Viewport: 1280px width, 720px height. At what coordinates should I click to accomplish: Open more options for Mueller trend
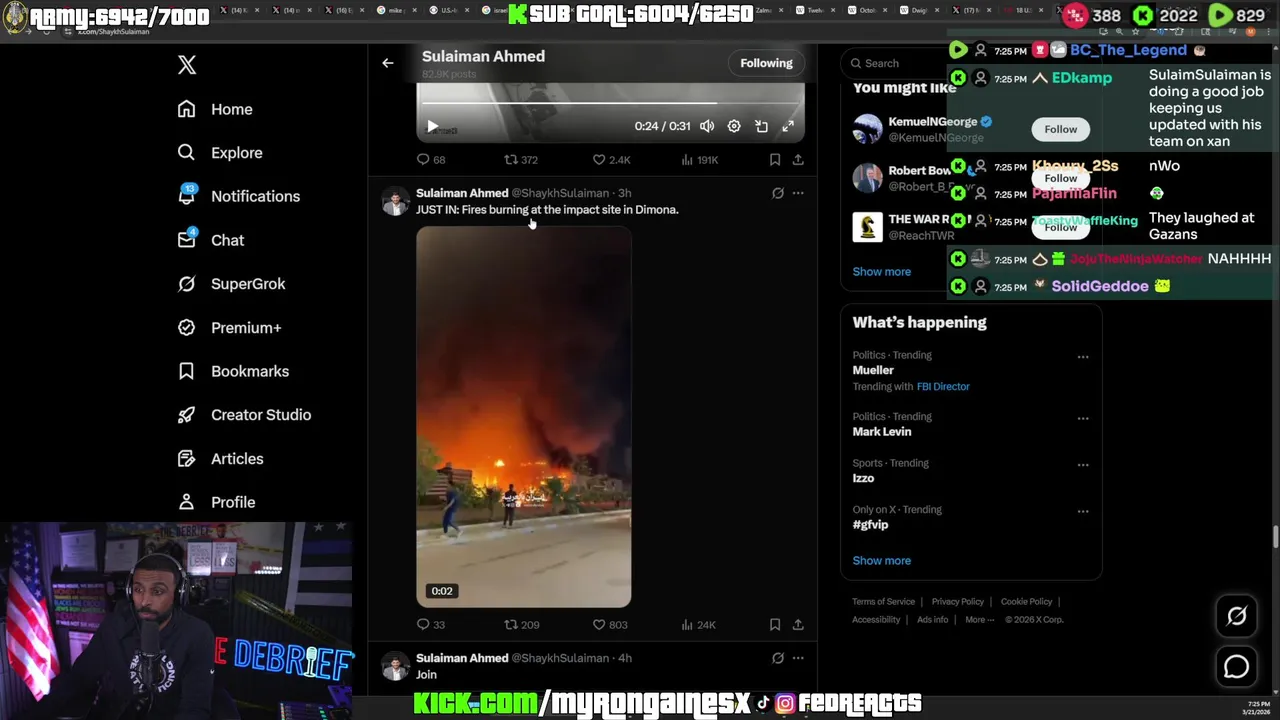(x=1083, y=357)
